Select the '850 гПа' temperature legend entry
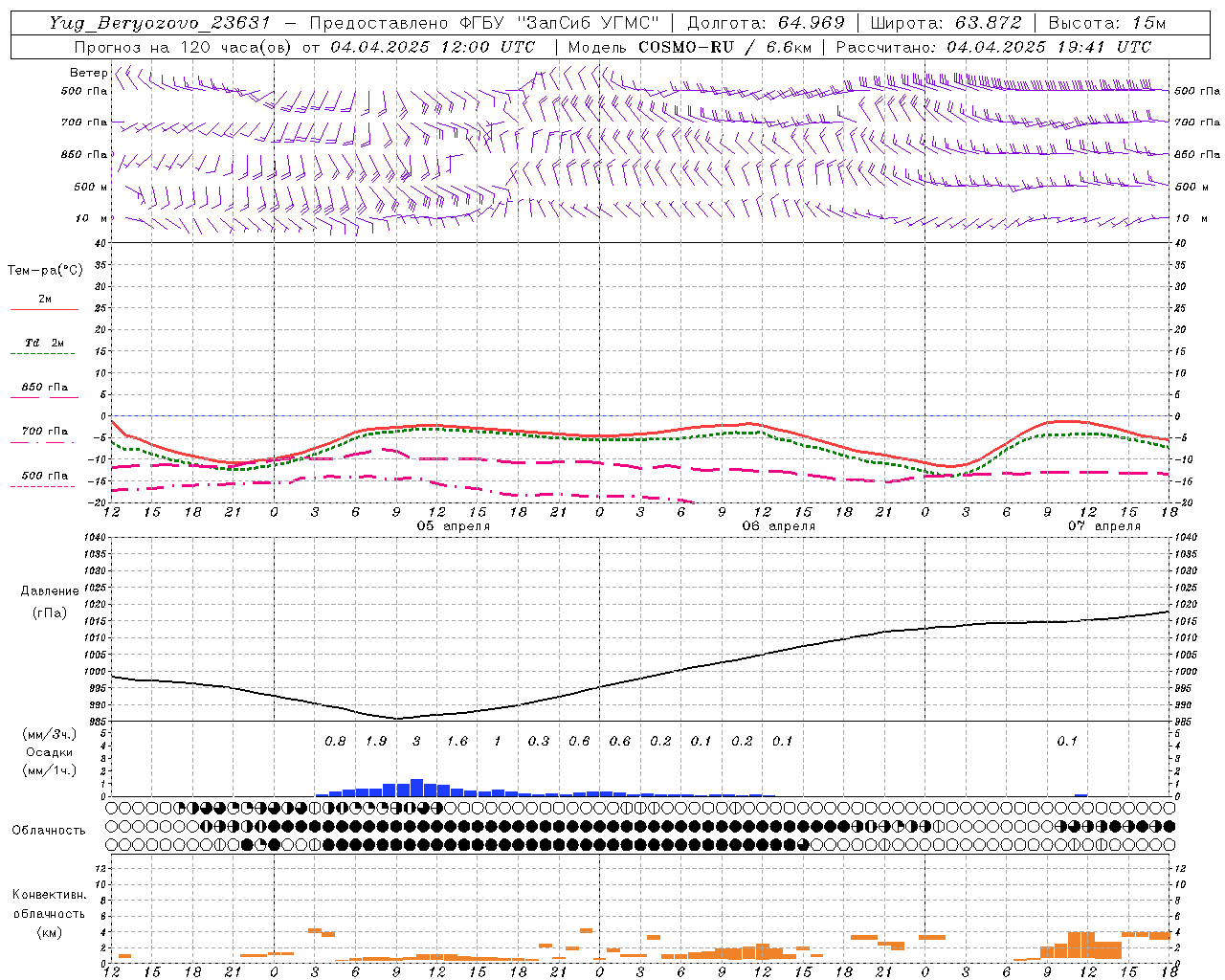1225x980 pixels. click(45, 388)
